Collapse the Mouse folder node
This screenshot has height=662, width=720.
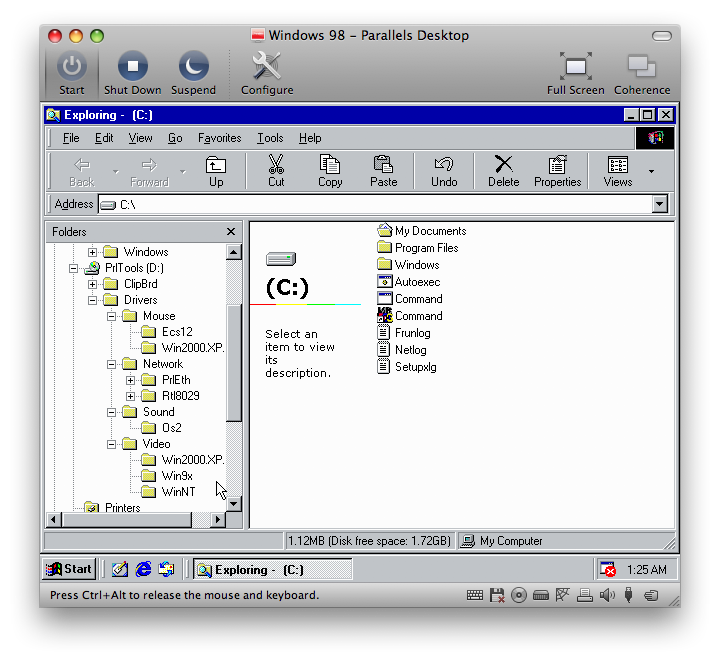pyautogui.click(x=111, y=316)
